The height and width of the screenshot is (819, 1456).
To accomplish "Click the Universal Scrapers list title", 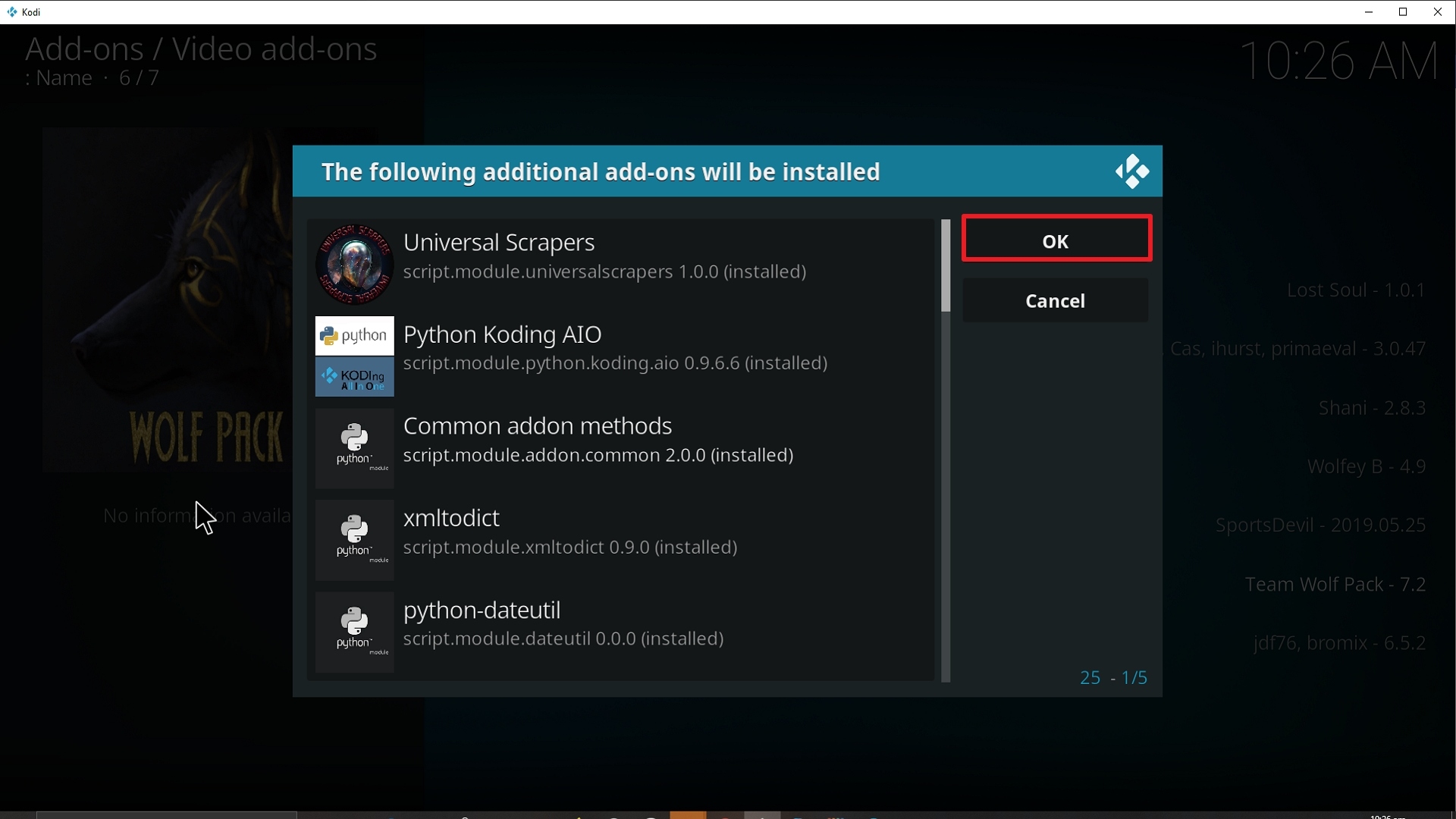I will tap(499, 243).
